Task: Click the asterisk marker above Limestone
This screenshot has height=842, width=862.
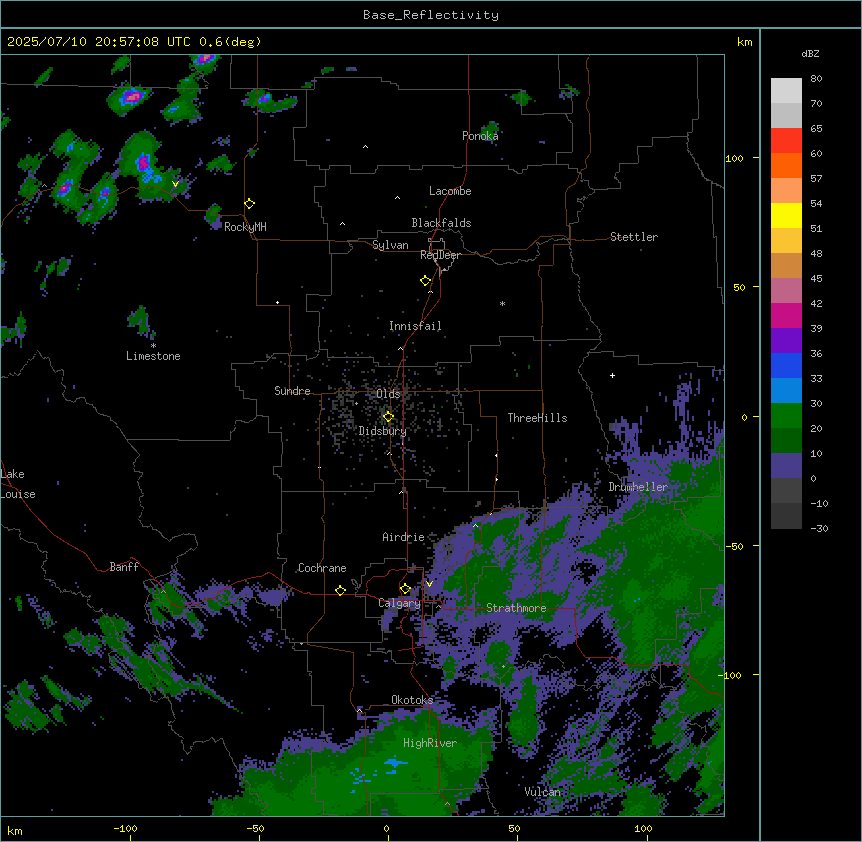Action: pyautogui.click(x=153, y=346)
